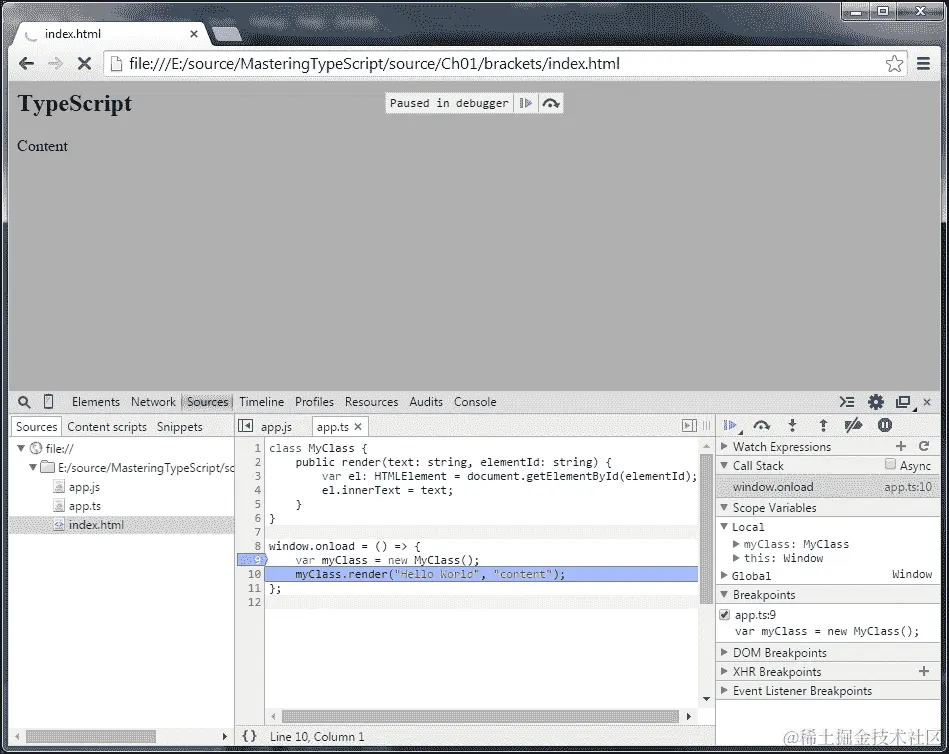Screen dimensions: 949x754
Task: Expand the Global scope
Action: pos(724,575)
